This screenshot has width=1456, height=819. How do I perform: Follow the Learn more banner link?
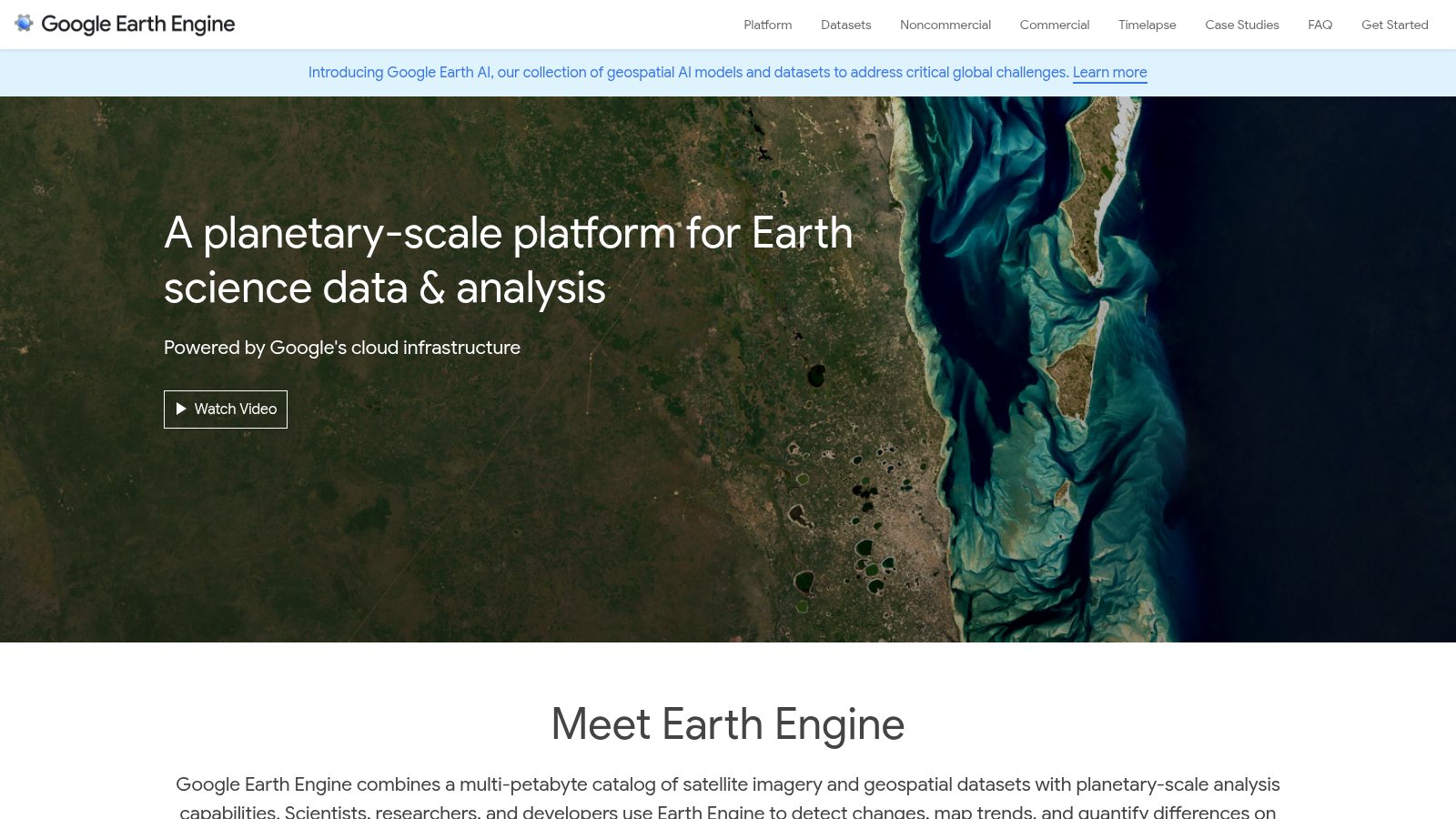pos(1110,73)
